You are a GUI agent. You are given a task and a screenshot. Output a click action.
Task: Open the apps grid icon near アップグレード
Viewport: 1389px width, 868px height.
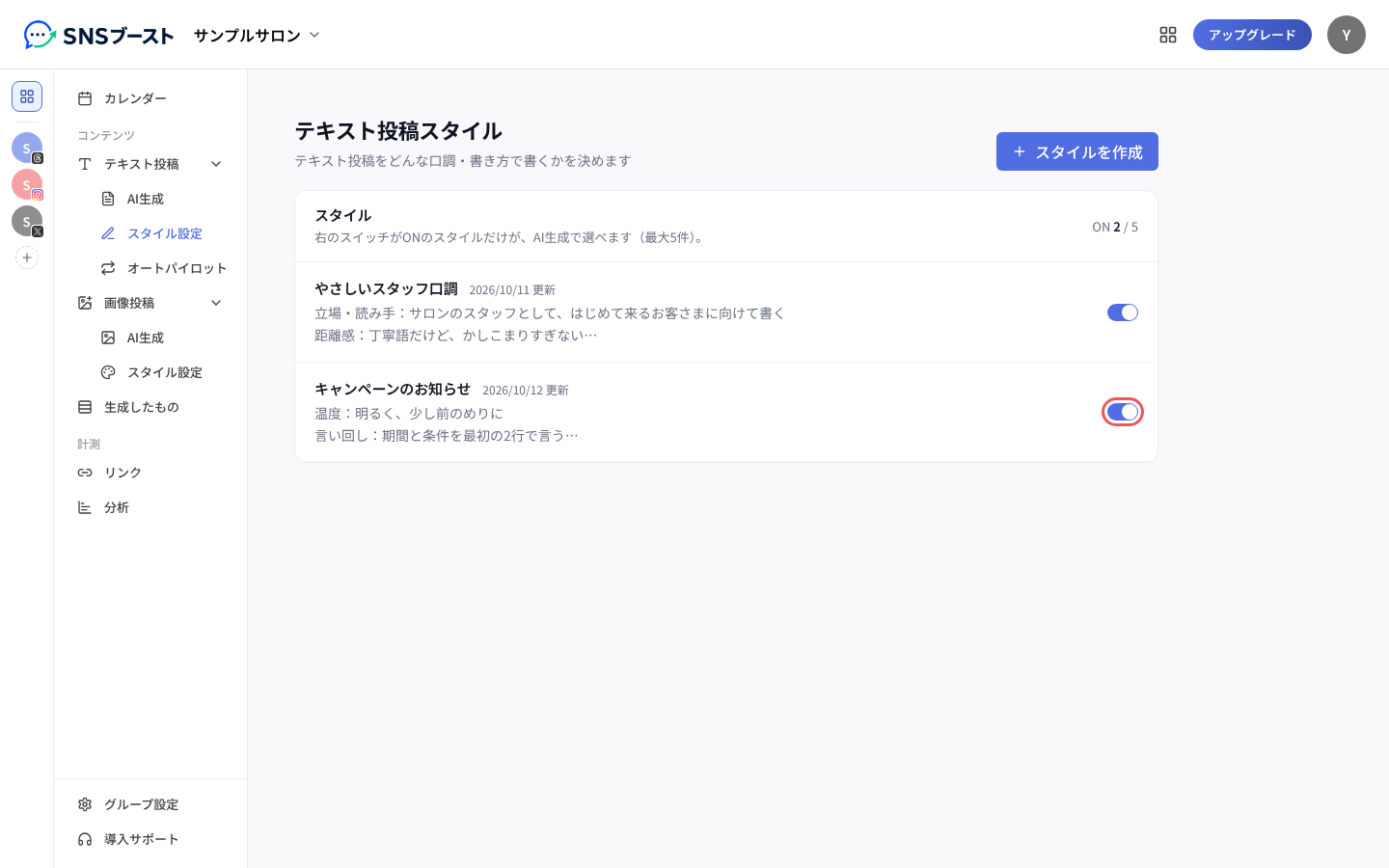(1168, 35)
